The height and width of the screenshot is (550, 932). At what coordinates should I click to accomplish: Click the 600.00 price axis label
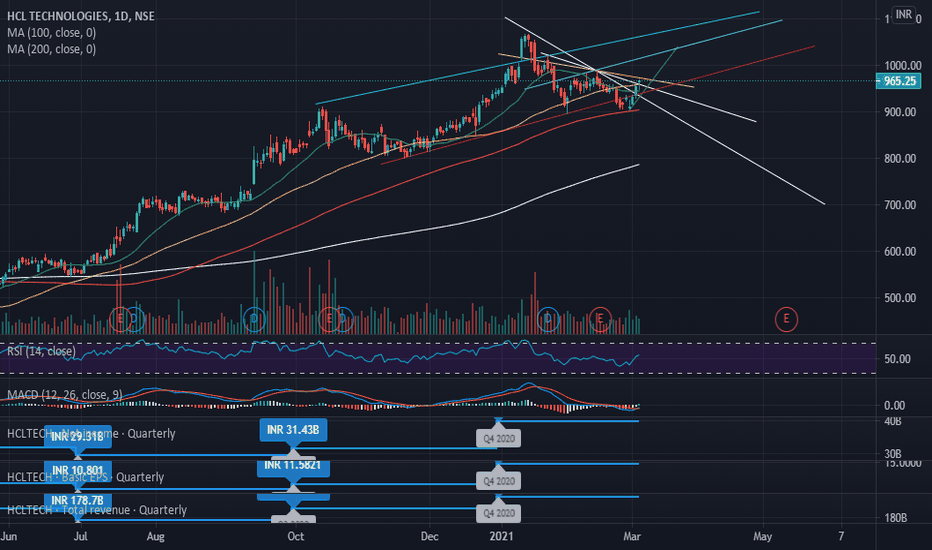click(900, 252)
